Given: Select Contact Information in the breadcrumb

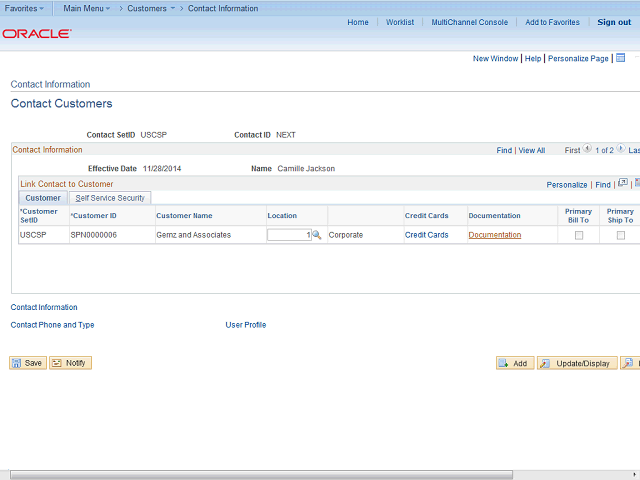Looking at the screenshot, I should point(223,8).
